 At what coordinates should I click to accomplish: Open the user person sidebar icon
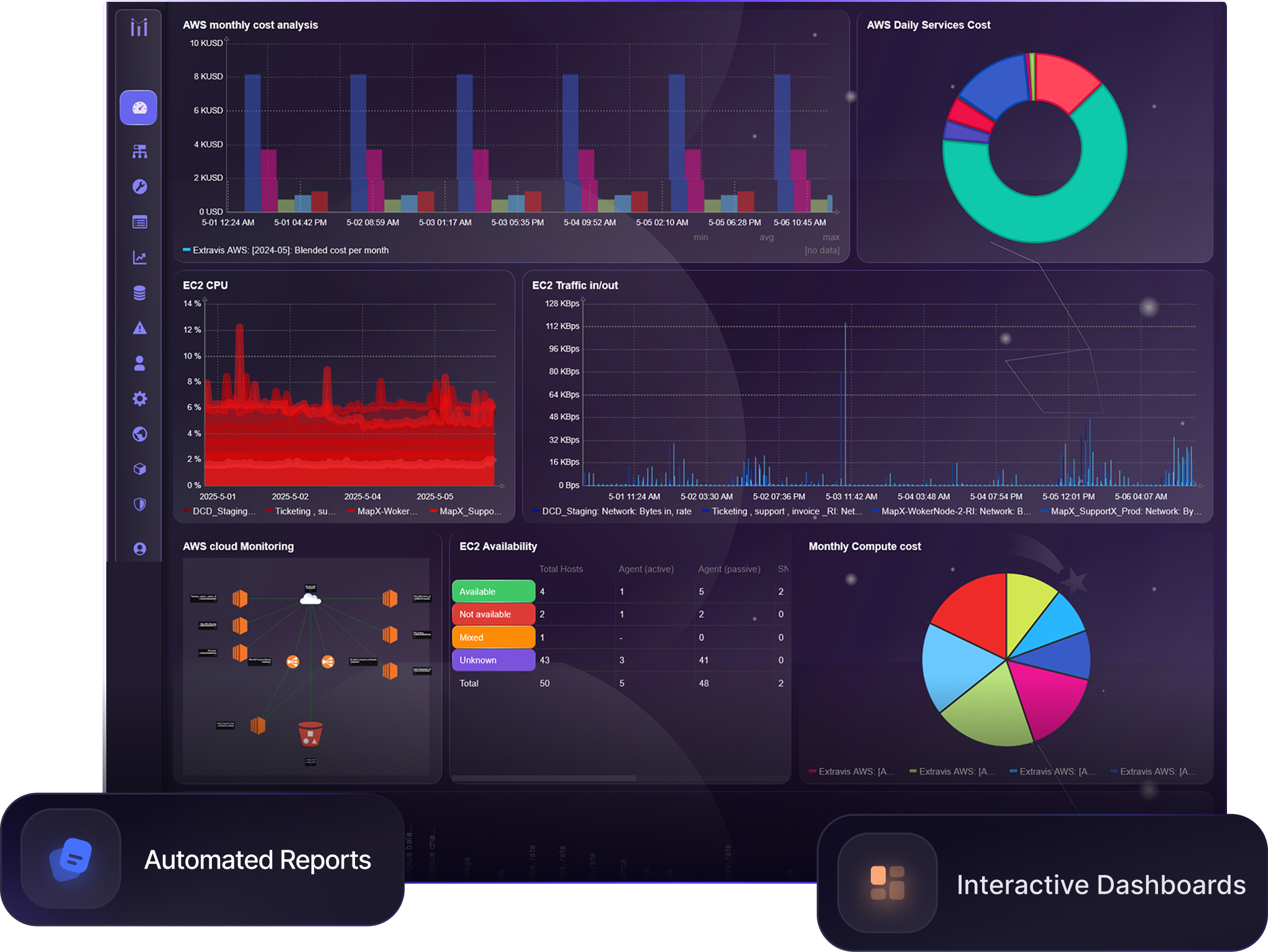tap(140, 364)
